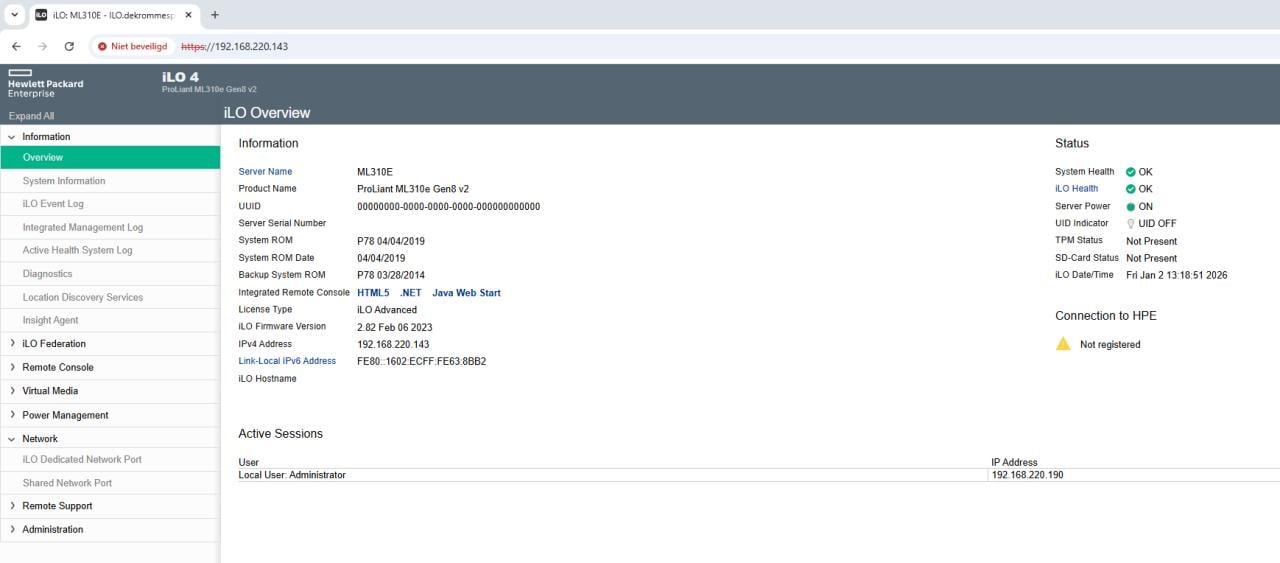Click the yellow Not registered warning icon
Screen dimensions: 1280x563
[x=1063, y=343]
